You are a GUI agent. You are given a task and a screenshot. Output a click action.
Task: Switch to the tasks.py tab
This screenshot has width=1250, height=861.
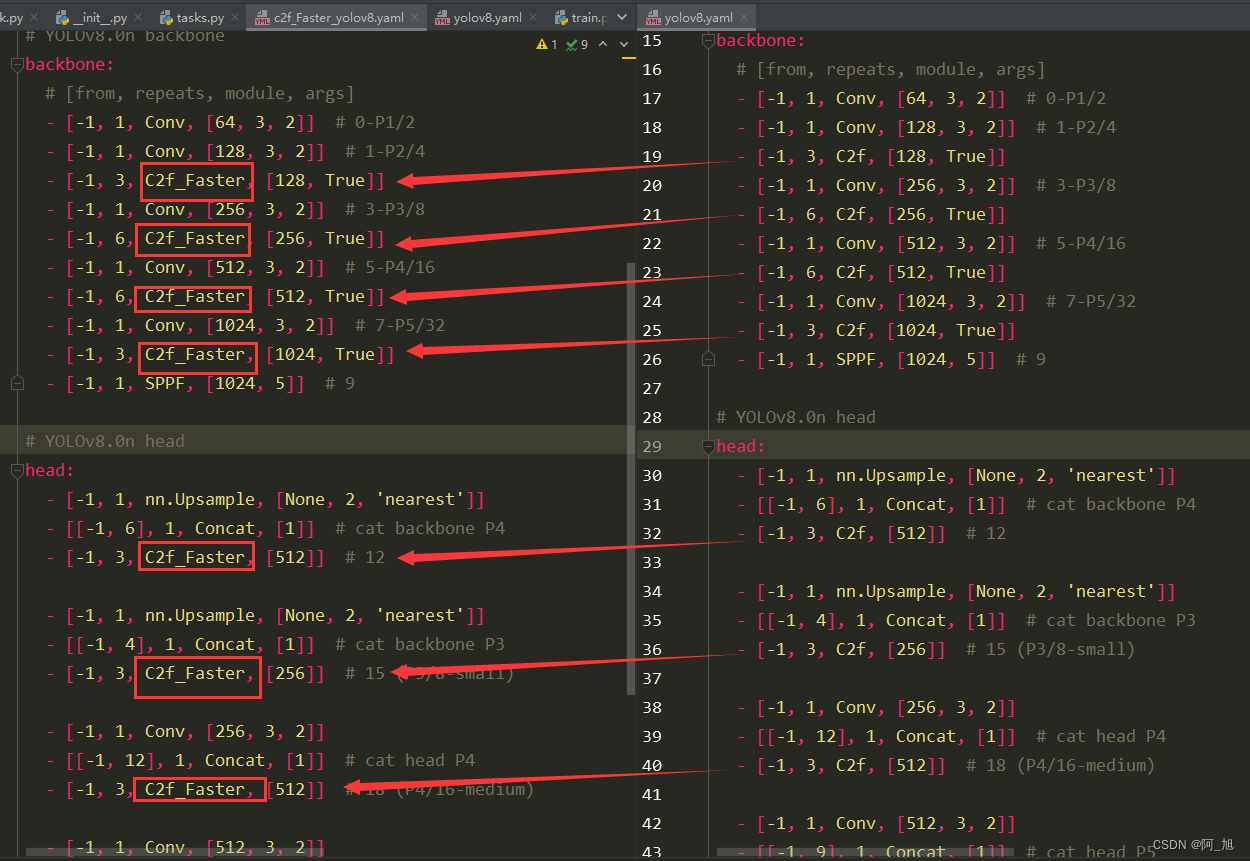(x=200, y=18)
